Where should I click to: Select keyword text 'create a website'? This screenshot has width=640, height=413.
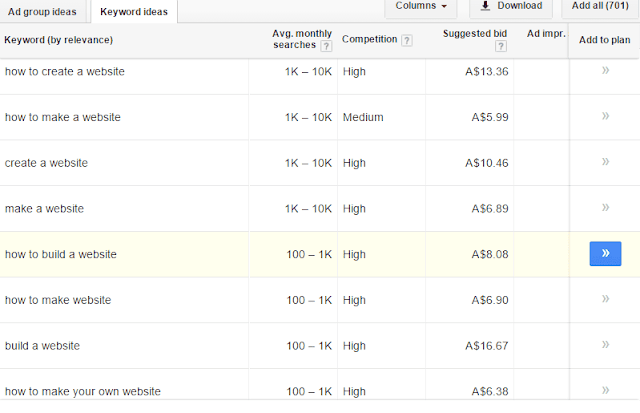pyautogui.click(x=46, y=163)
